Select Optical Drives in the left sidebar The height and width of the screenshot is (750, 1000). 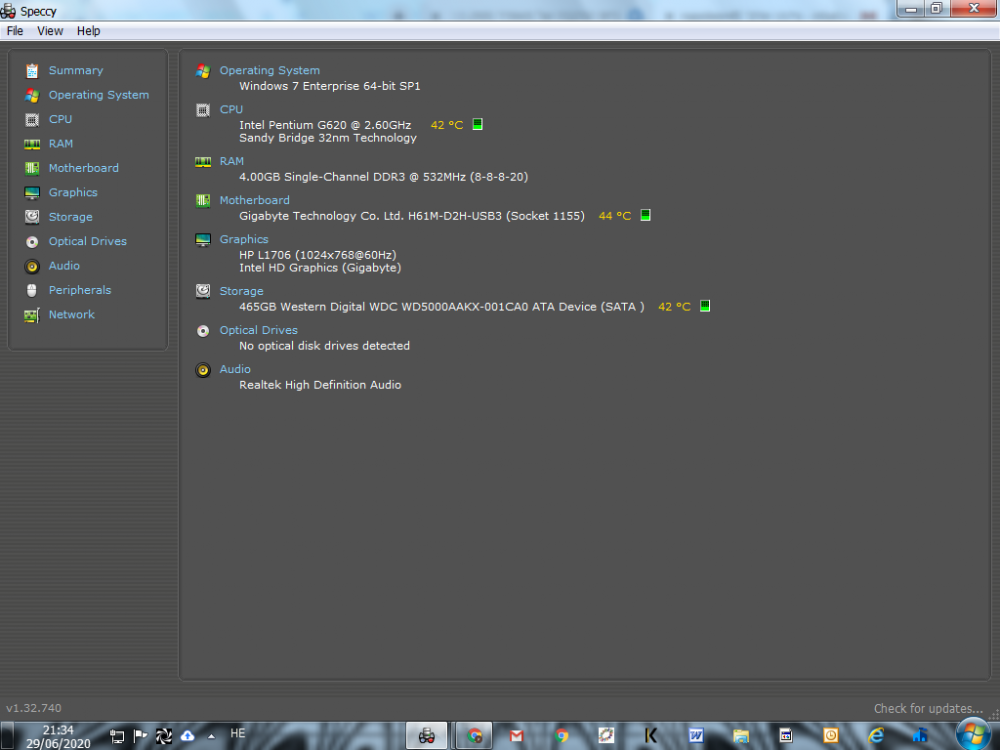point(87,241)
